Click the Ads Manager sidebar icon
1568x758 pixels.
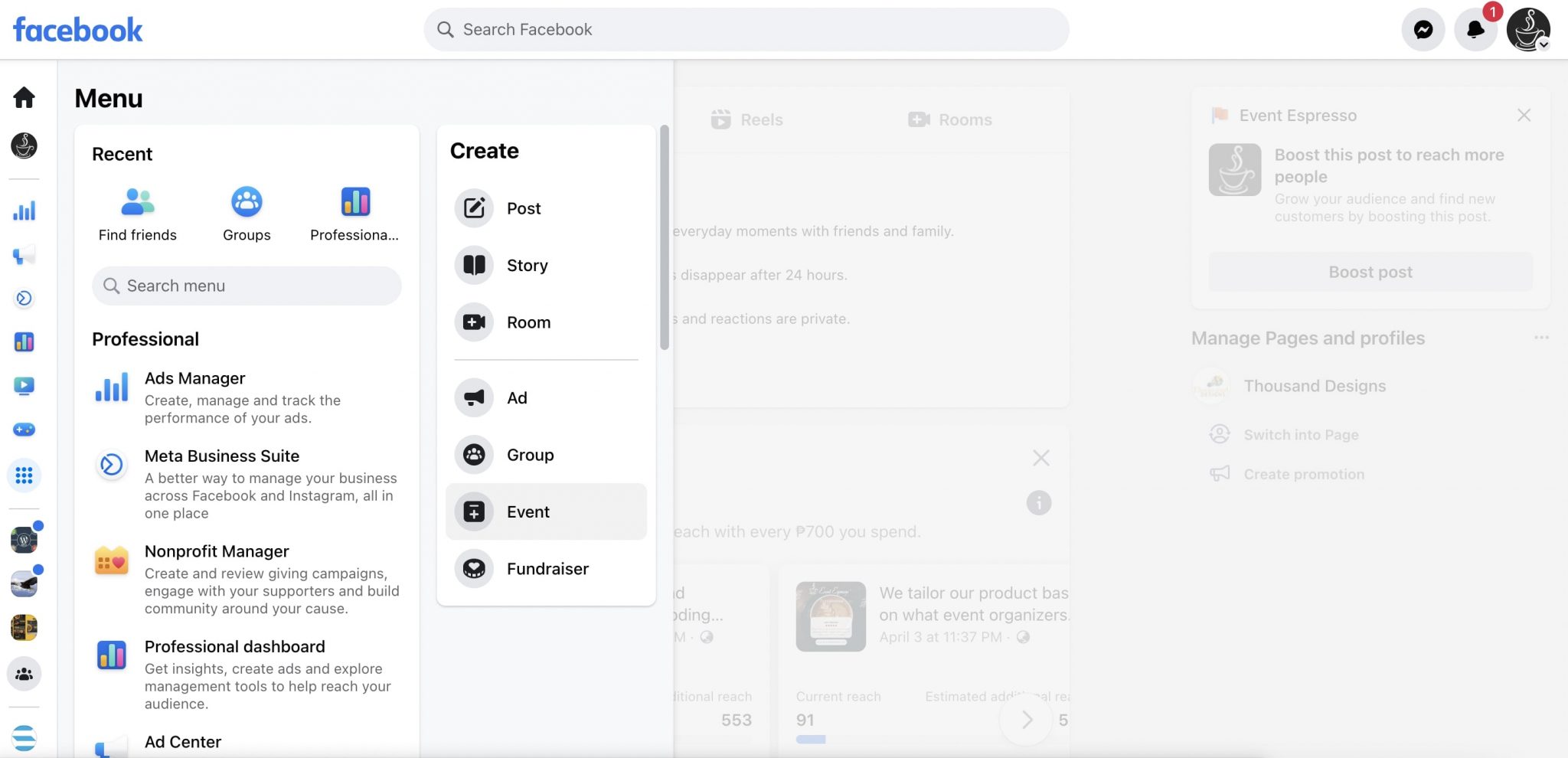tap(24, 211)
